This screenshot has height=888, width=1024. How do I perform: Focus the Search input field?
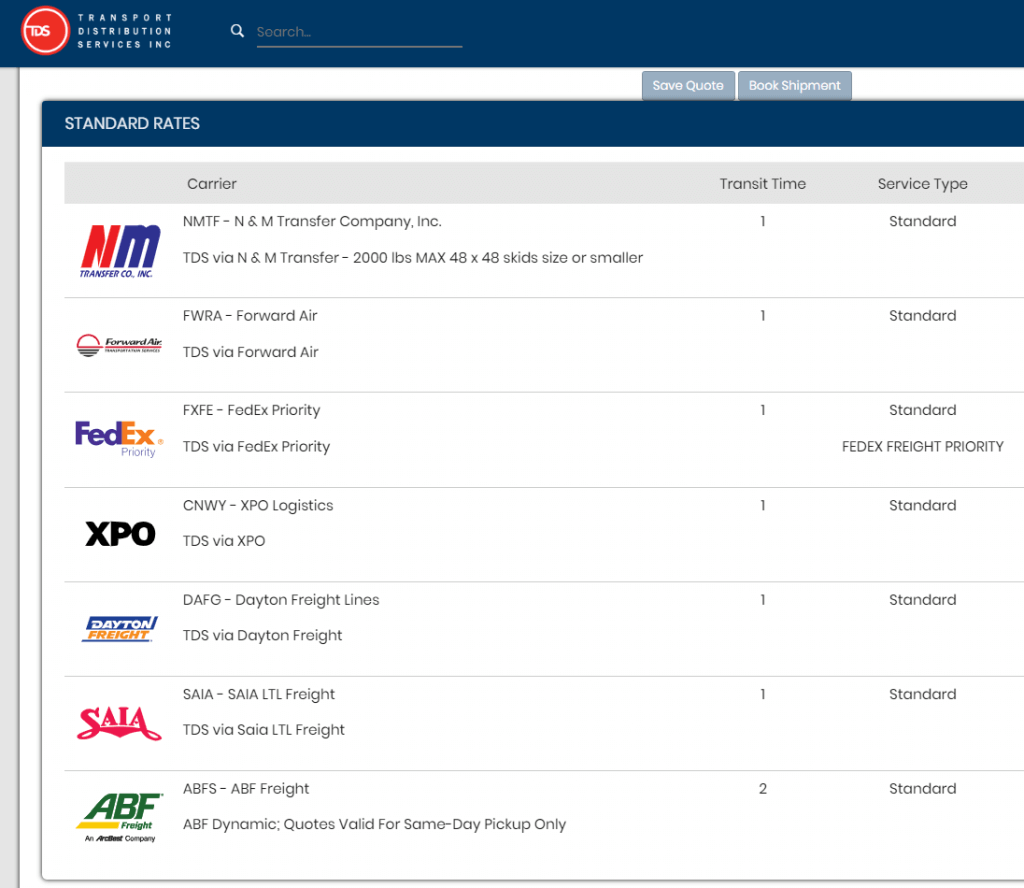[x=359, y=32]
